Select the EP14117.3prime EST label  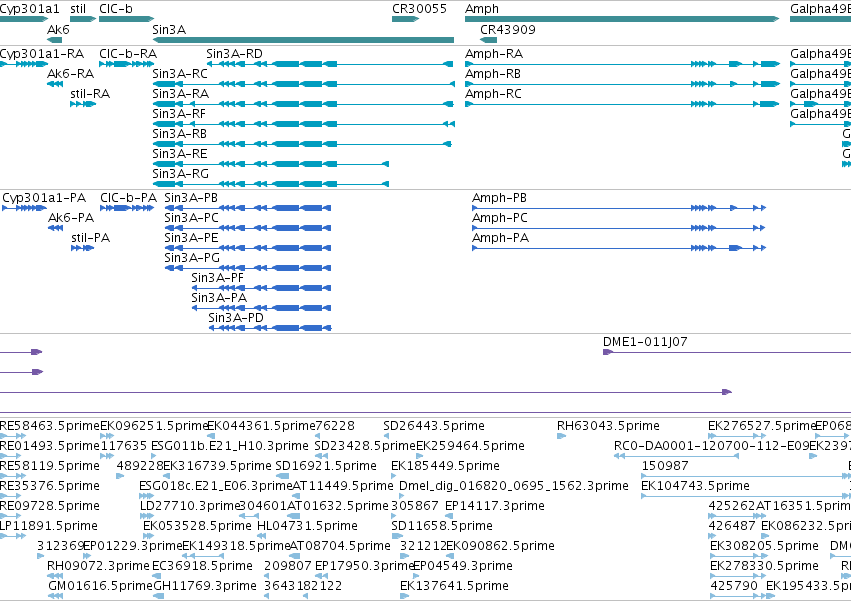tap(494, 507)
